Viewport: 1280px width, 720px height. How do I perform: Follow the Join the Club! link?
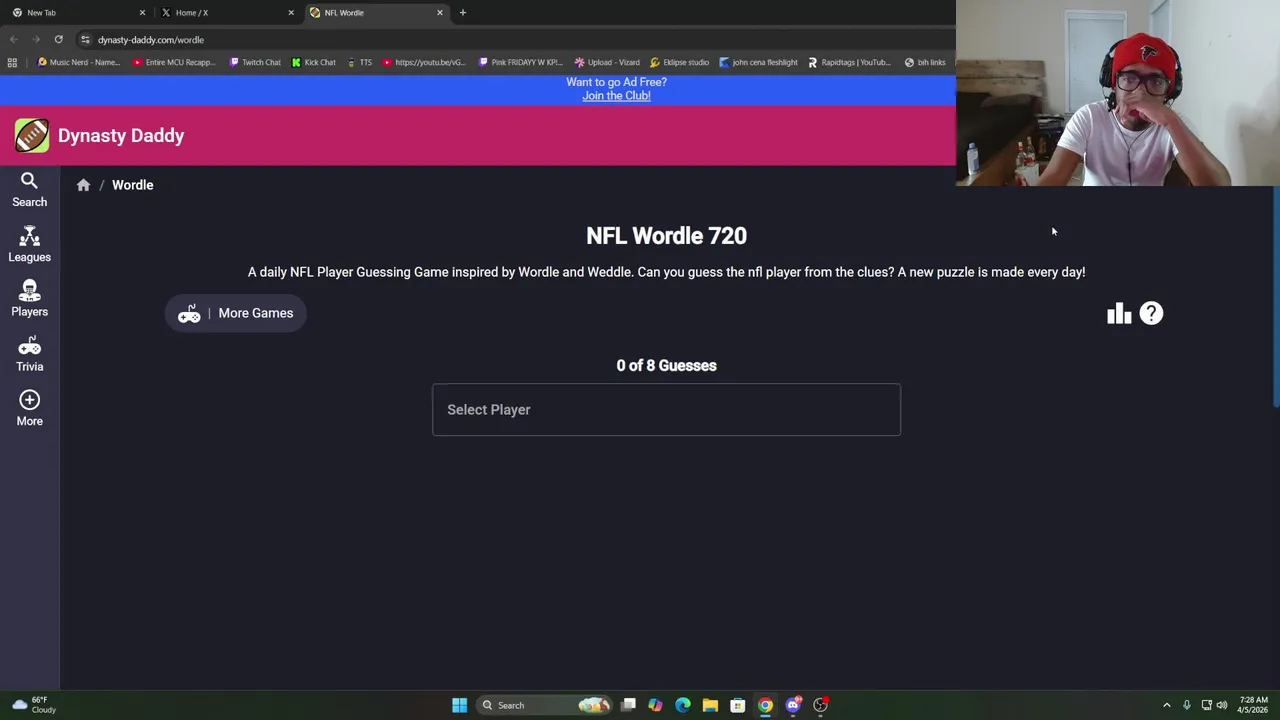616,96
